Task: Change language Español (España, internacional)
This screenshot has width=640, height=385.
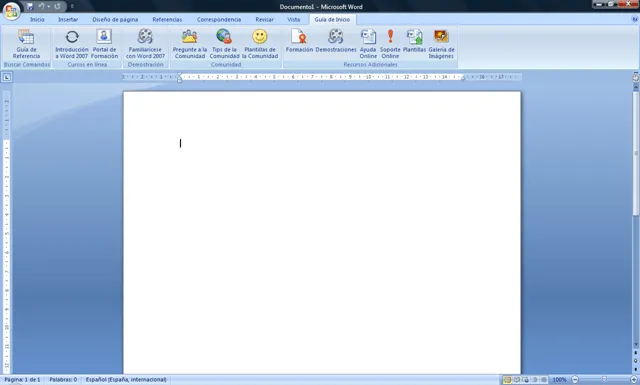Action: tap(126, 380)
